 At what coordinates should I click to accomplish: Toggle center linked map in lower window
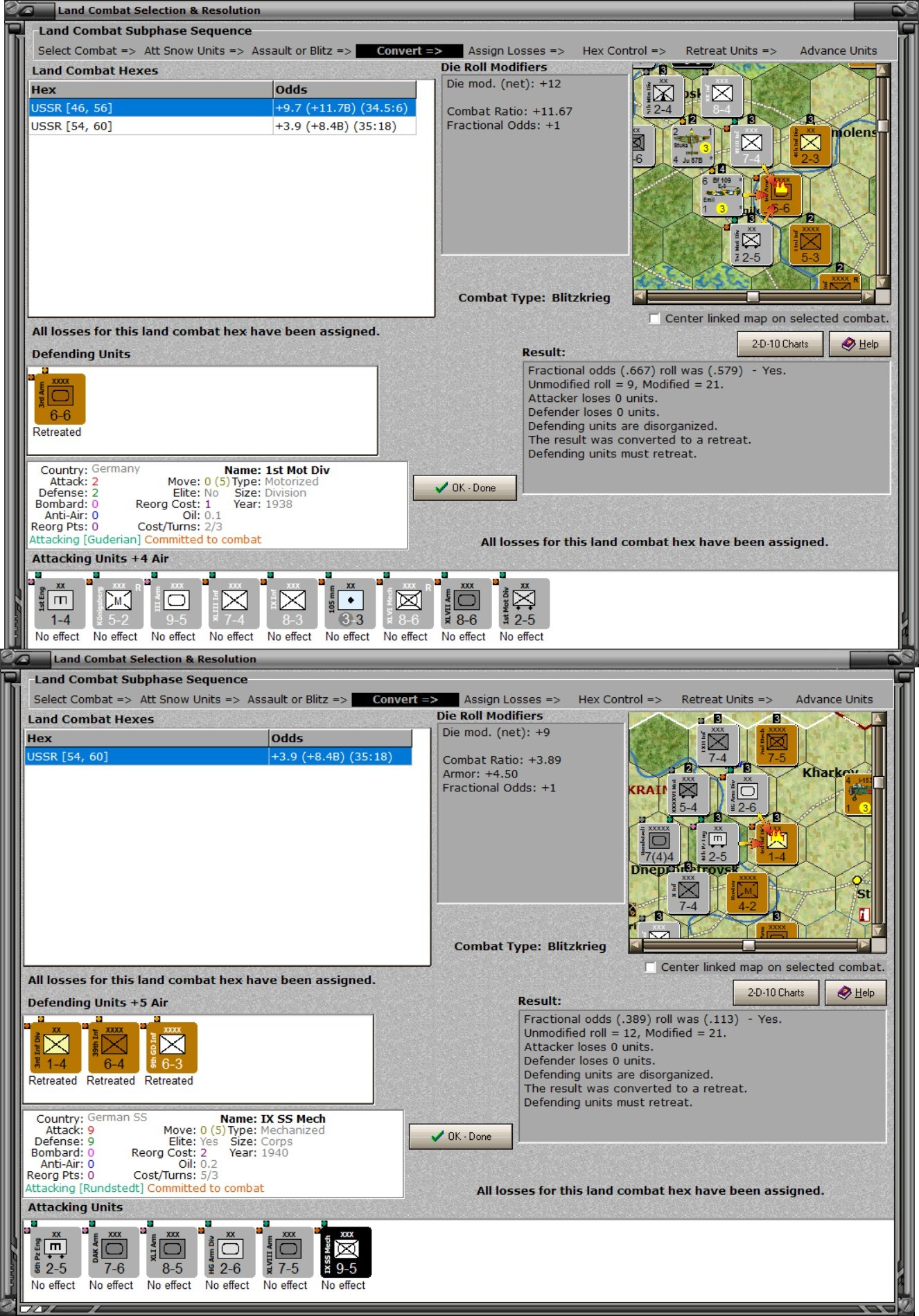[650, 967]
